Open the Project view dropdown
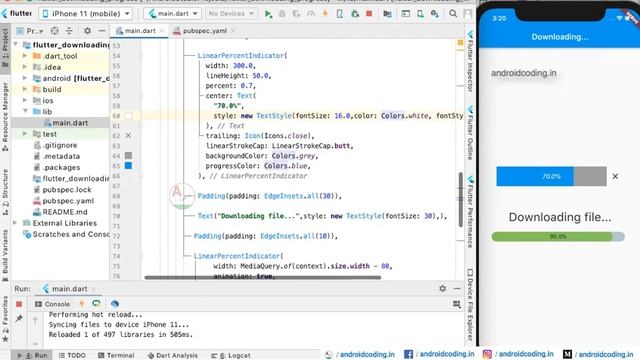 (x=29, y=31)
